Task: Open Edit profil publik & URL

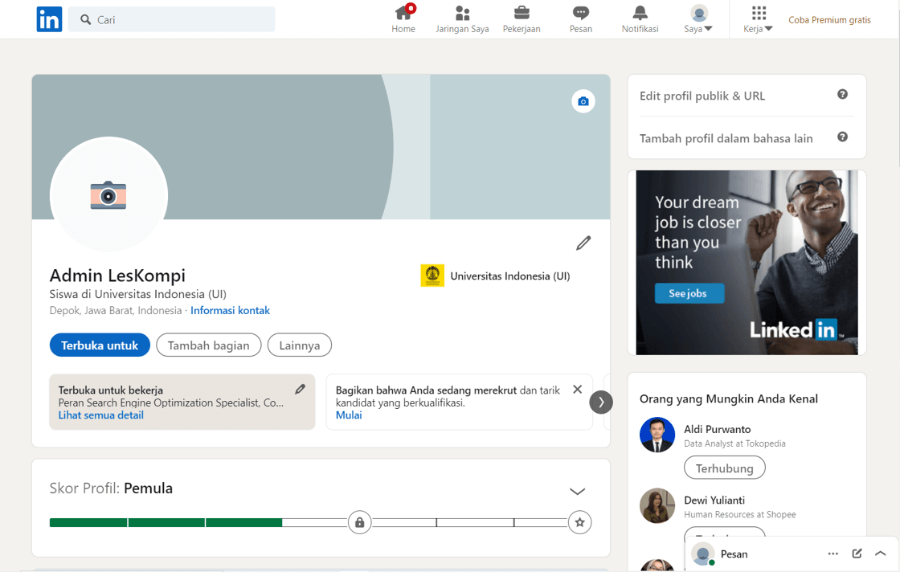Action: [x=703, y=96]
